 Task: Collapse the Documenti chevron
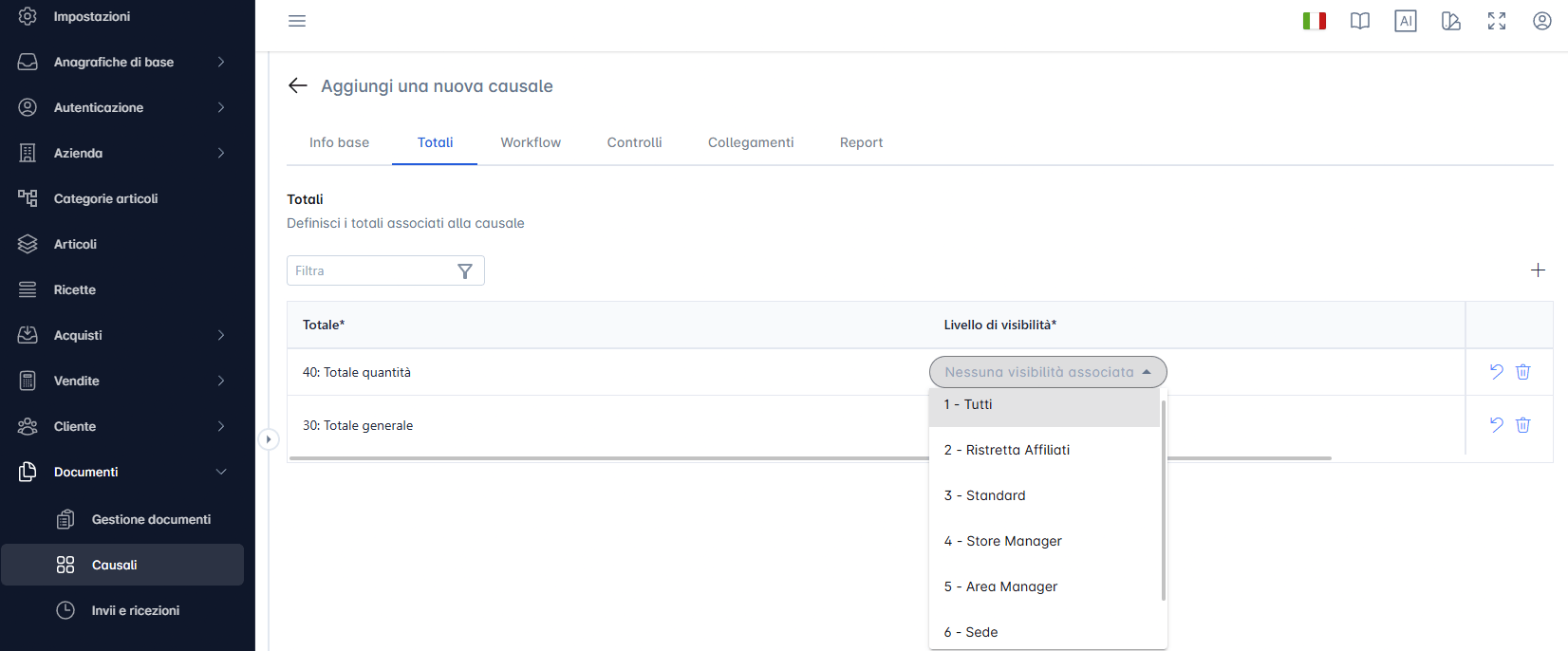click(x=221, y=472)
